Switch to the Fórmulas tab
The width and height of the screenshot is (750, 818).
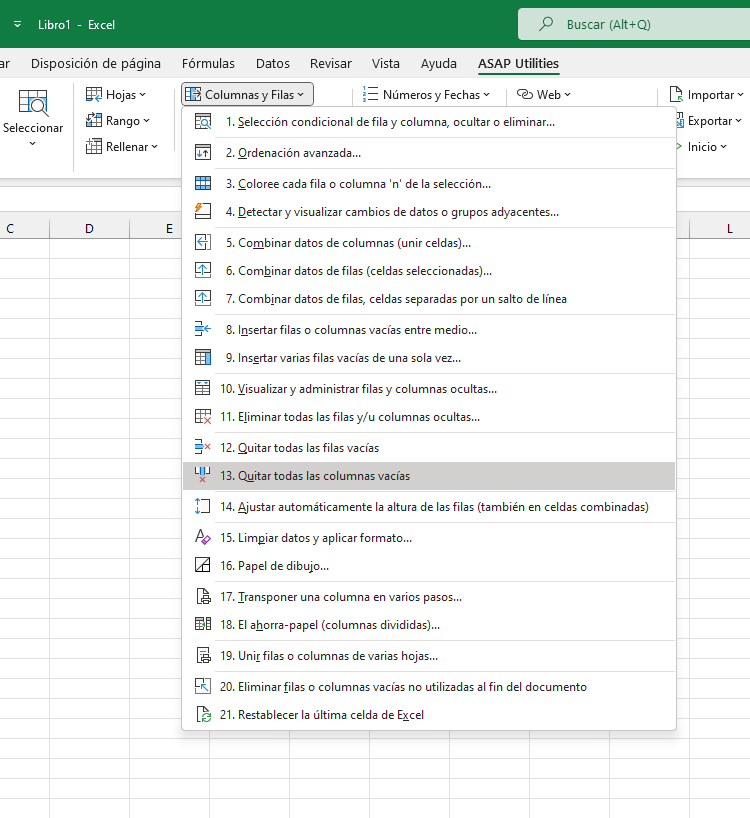coord(208,64)
